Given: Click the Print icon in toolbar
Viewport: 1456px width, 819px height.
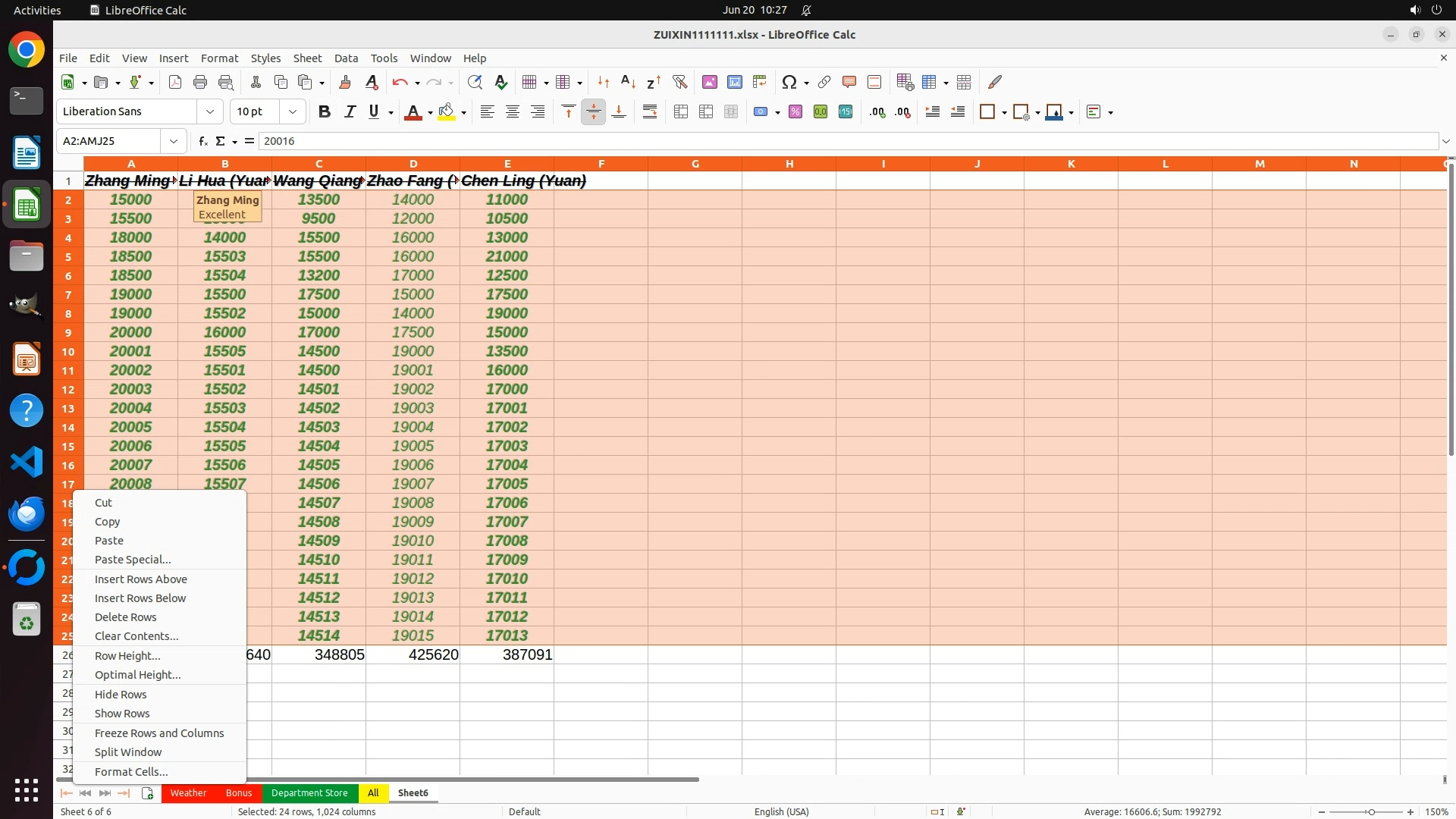Looking at the screenshot, I should pos(200,82).
